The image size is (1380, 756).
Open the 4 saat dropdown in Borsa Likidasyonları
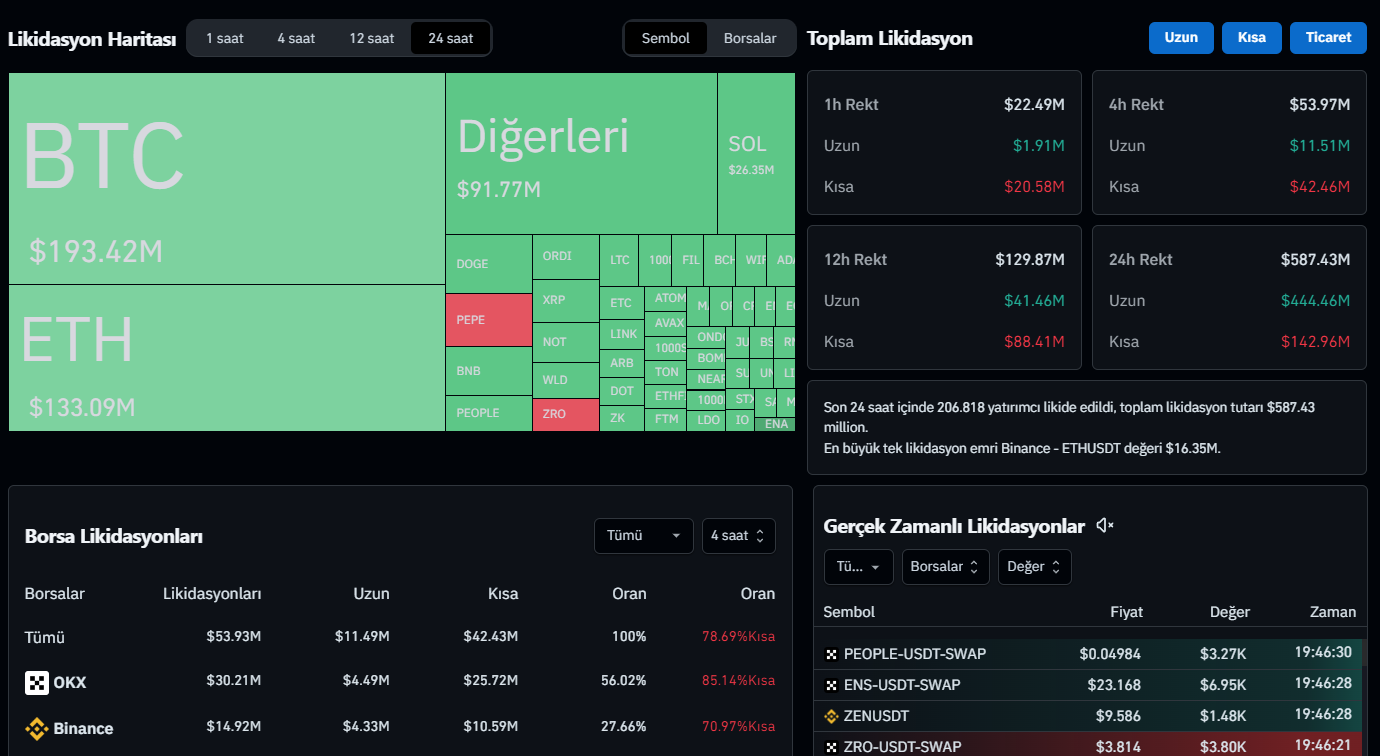click(x=739, y=536)
